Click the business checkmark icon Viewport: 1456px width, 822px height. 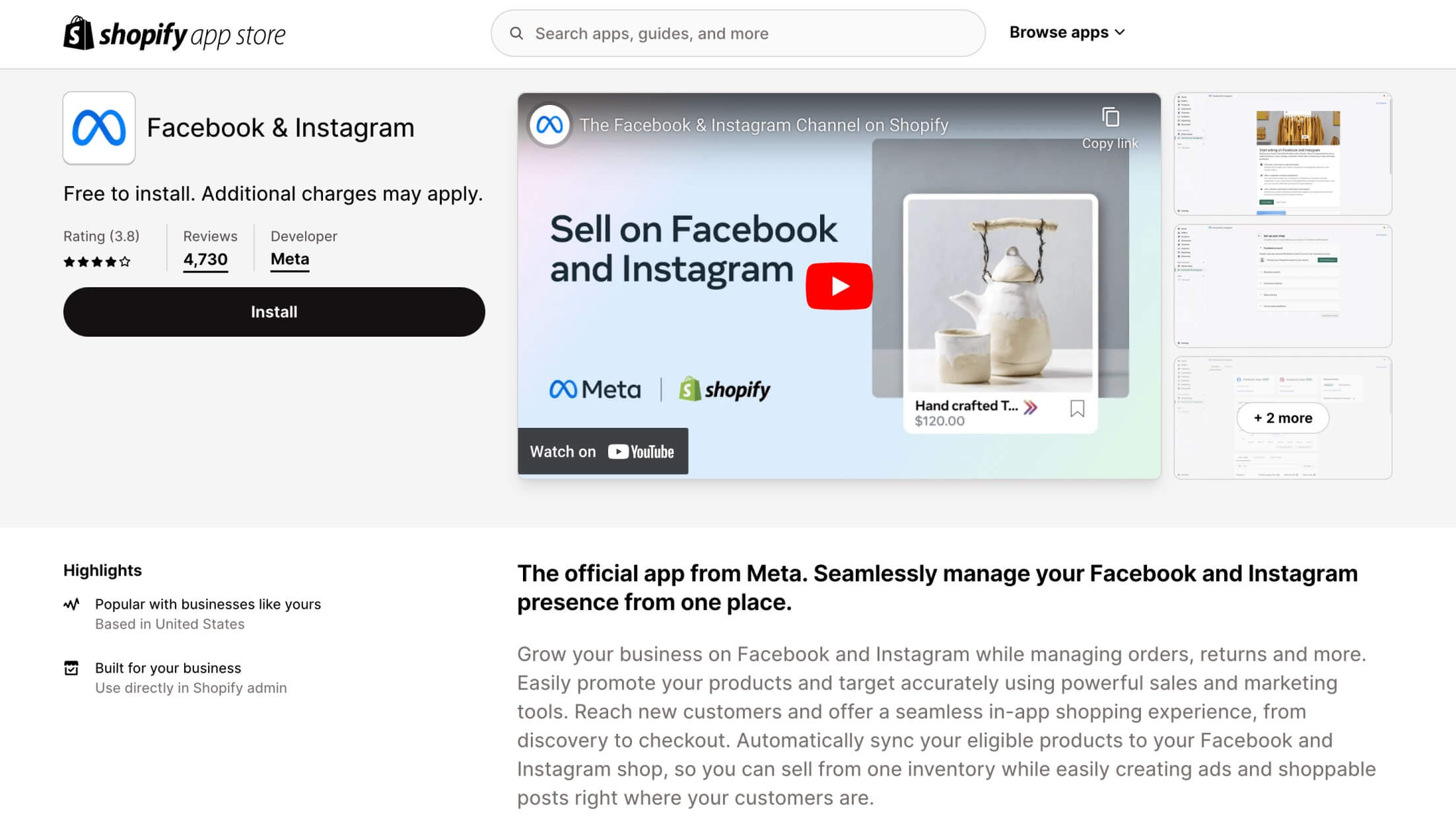pos(71,668)
